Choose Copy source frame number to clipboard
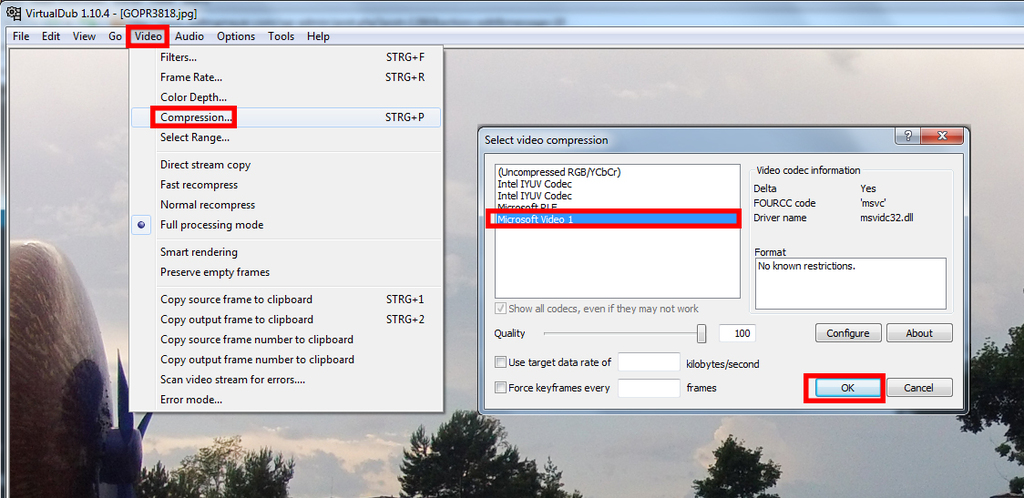The height and width of the screenshot is (498, 1024). point(286,339)
